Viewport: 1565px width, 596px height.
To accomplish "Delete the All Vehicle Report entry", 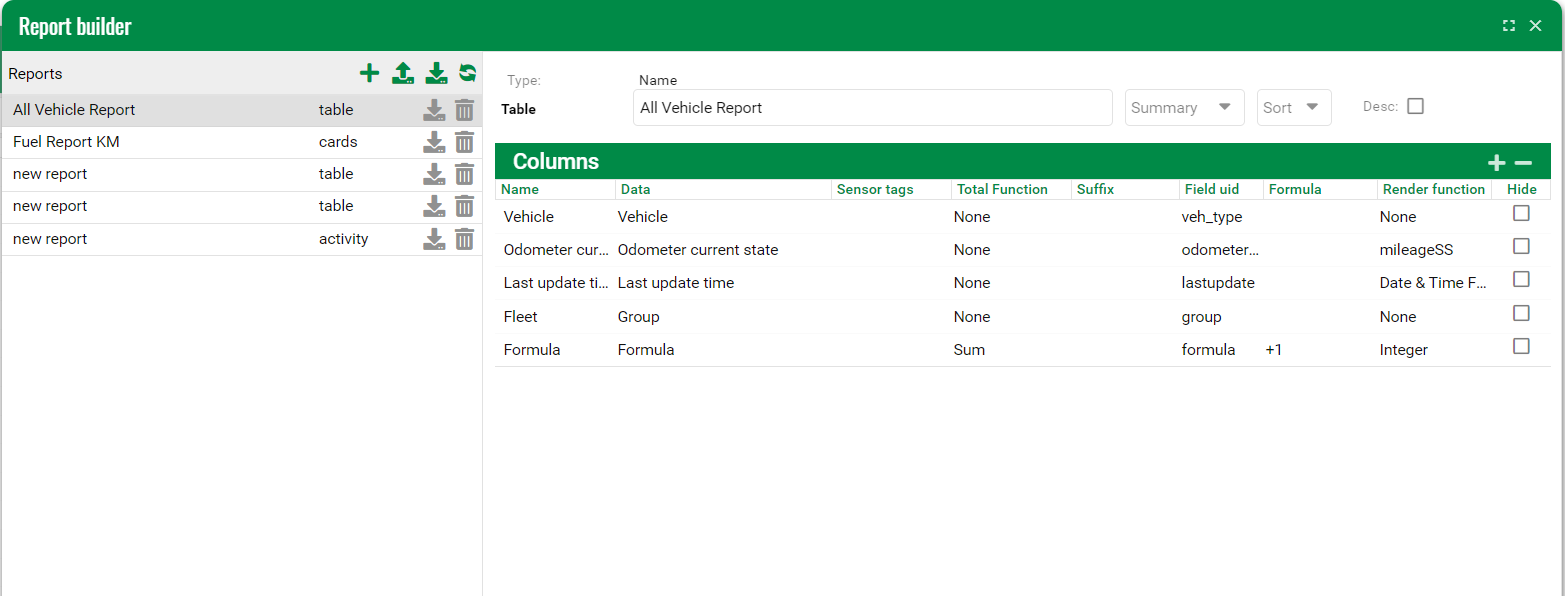I will click(464, 110).
